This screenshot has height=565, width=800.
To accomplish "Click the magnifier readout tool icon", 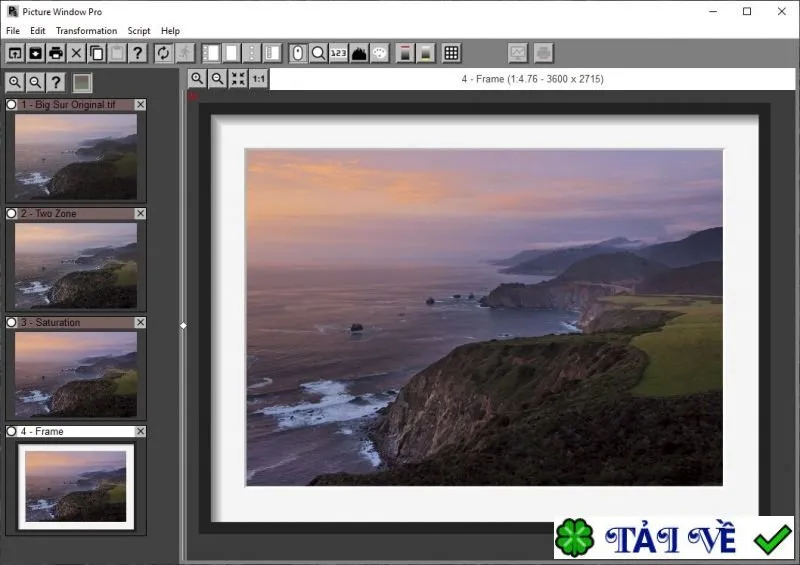I will pos(318,53).
